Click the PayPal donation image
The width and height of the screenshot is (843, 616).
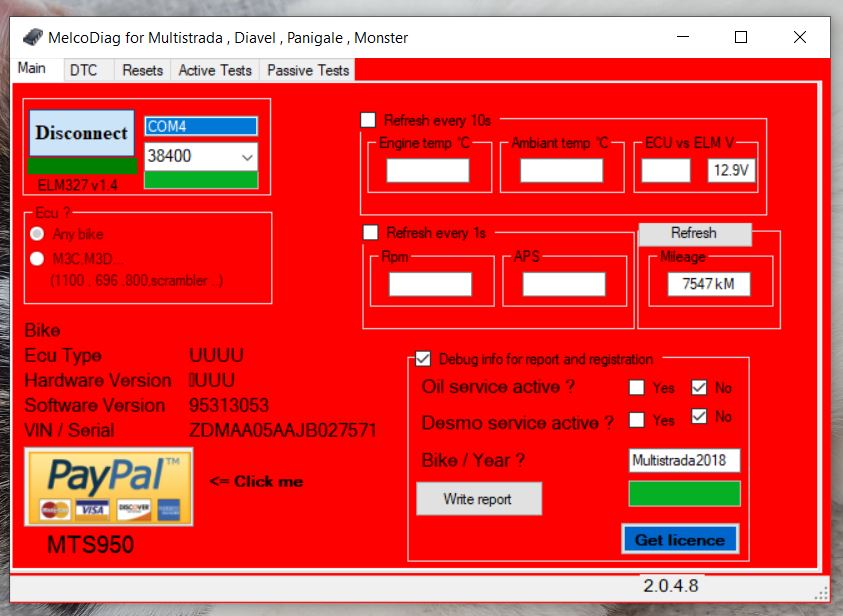[x=108, y=487]
